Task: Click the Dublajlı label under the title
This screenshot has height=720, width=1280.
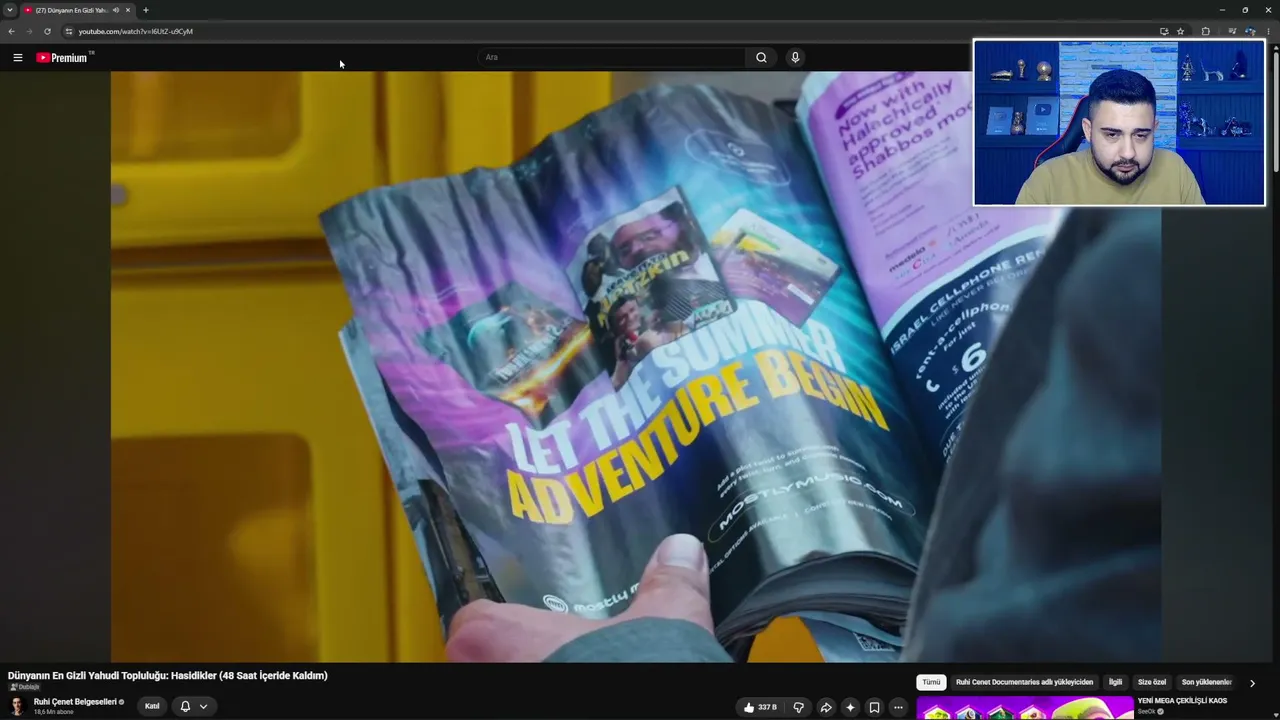Action: pyautogui.click(x=25, y=687)
